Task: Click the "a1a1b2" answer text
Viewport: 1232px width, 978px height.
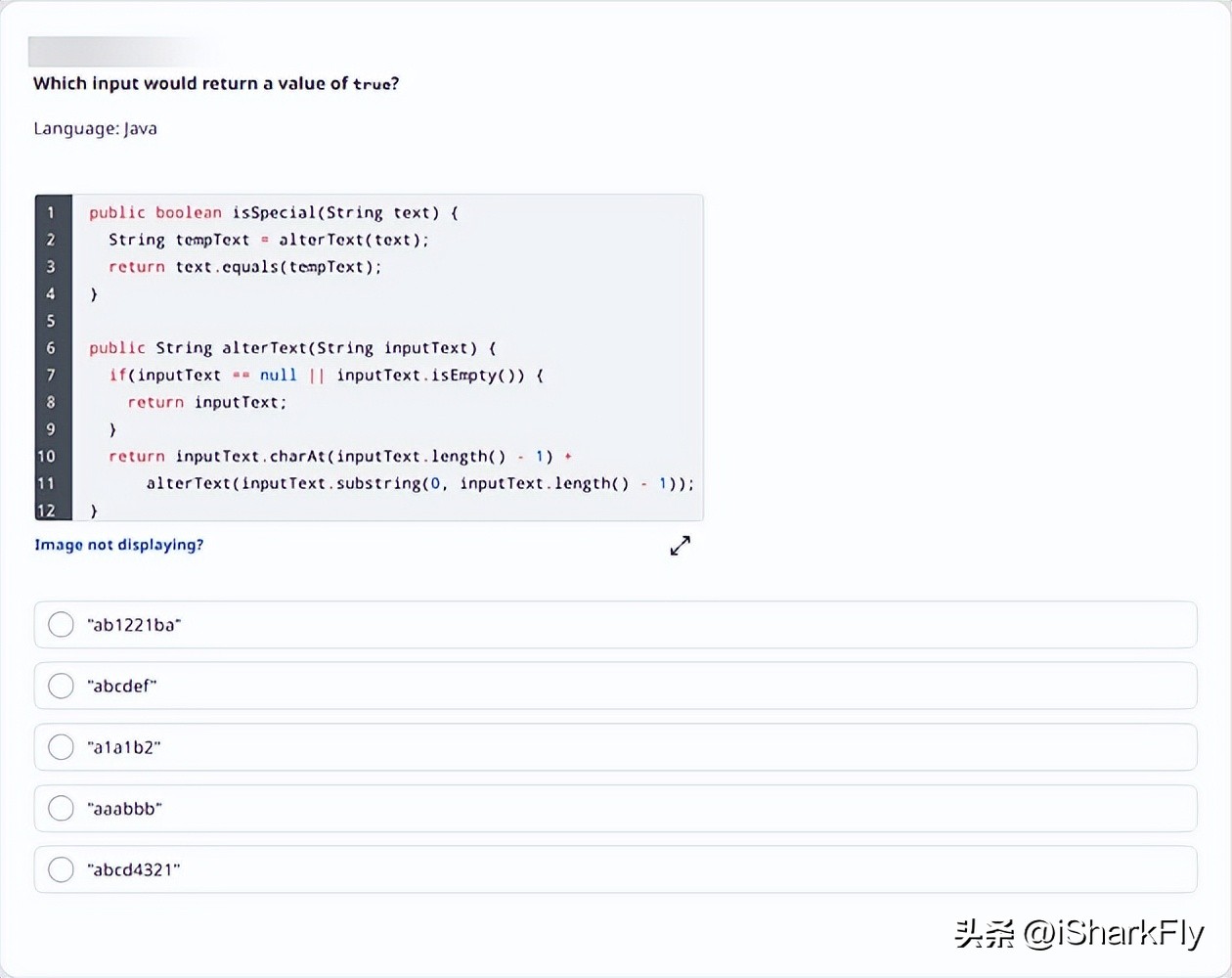Action: point(124,747)
